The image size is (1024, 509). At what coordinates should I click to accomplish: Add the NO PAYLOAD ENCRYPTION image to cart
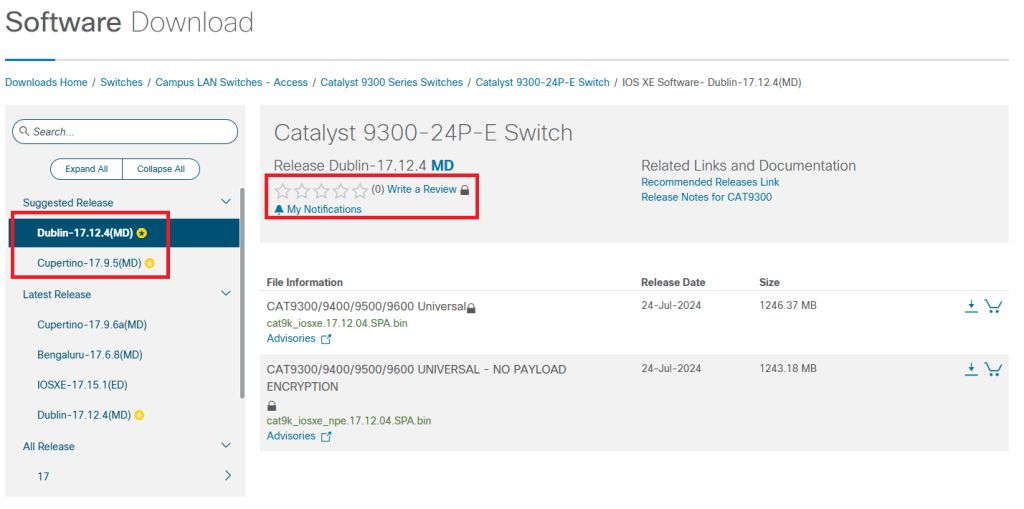[993, 370]
